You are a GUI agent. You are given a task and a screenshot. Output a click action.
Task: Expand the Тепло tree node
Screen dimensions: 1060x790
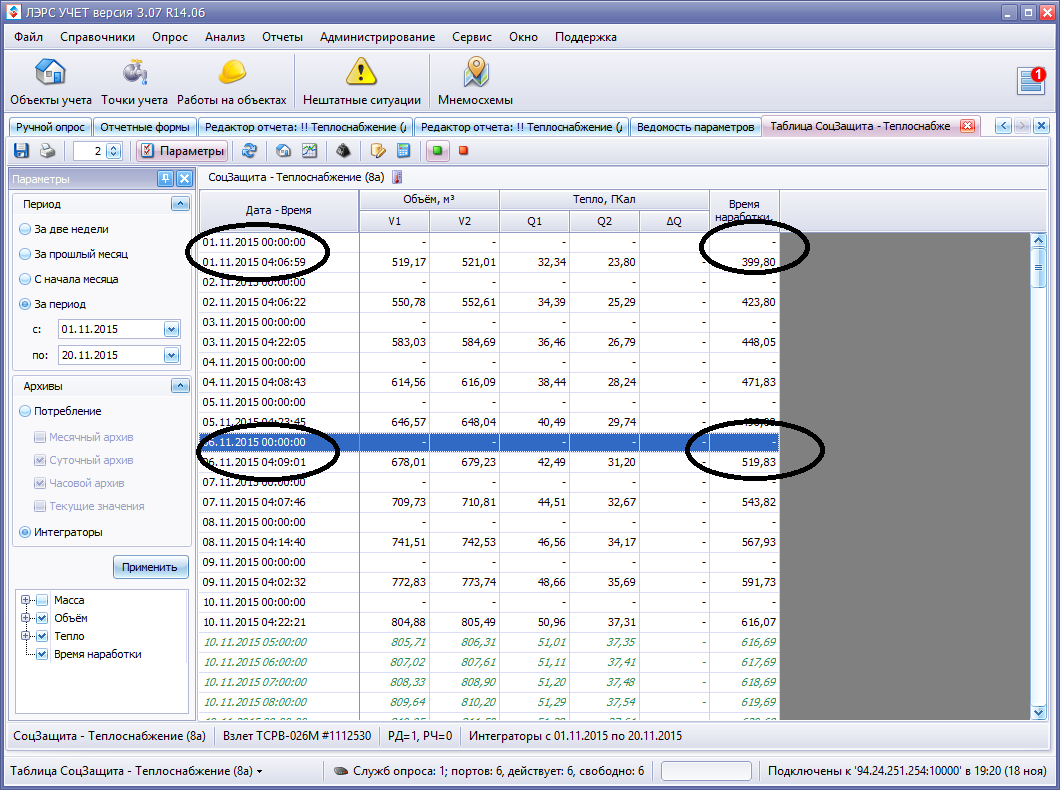26,636
